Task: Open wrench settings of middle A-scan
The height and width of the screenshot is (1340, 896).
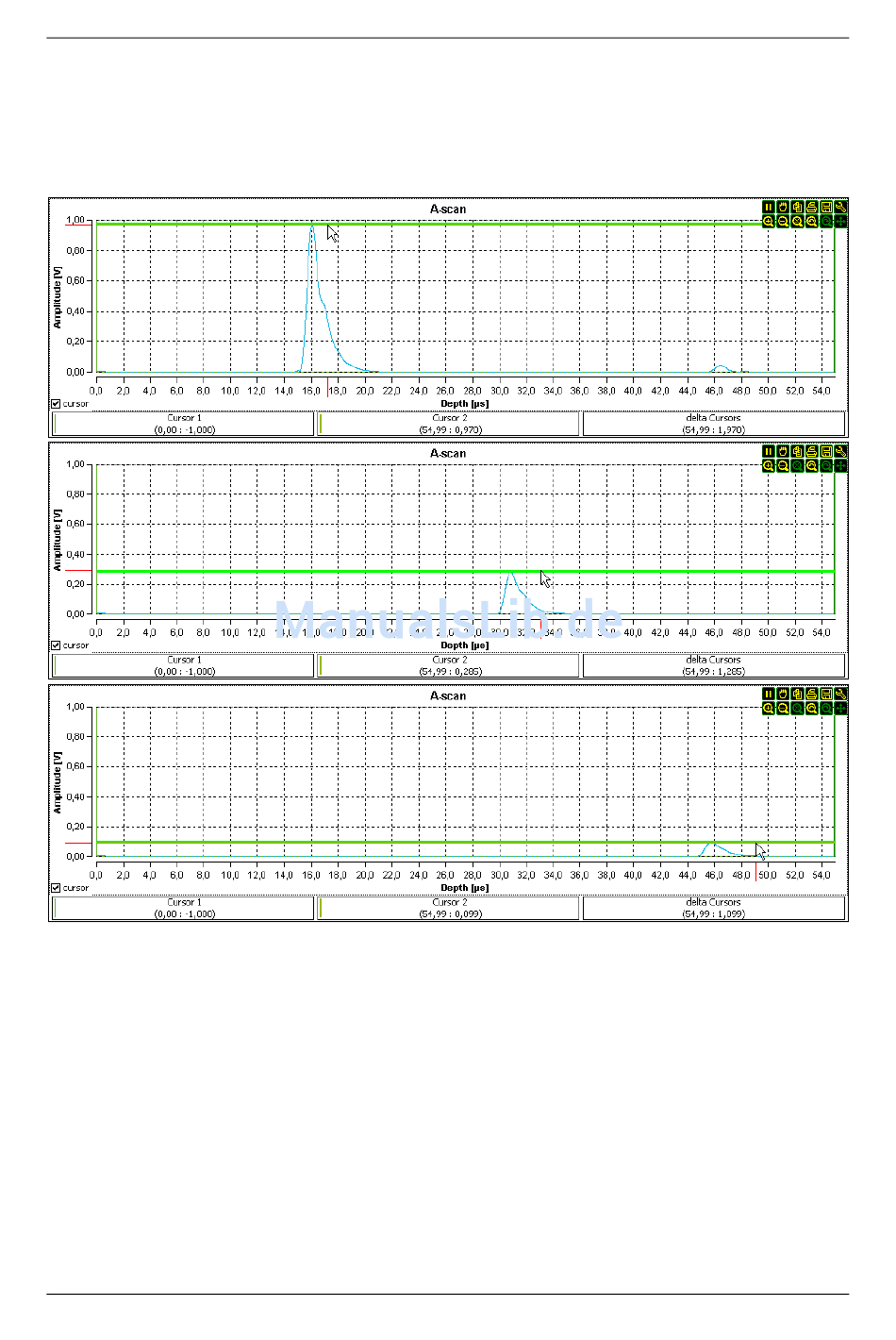Action: [x=840, y=451]
